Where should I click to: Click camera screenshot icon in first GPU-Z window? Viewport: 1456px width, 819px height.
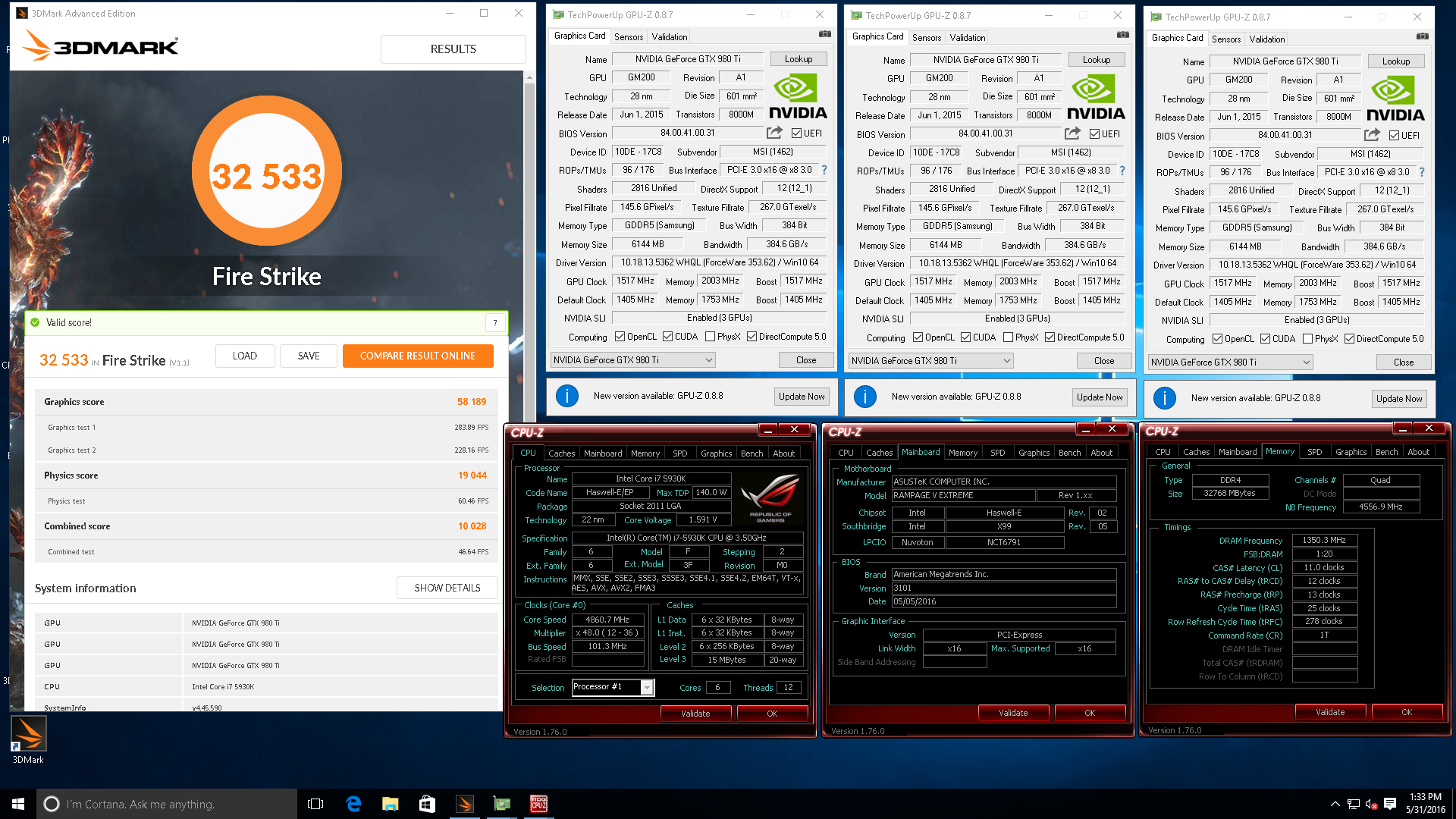click(x=824, y=34)
